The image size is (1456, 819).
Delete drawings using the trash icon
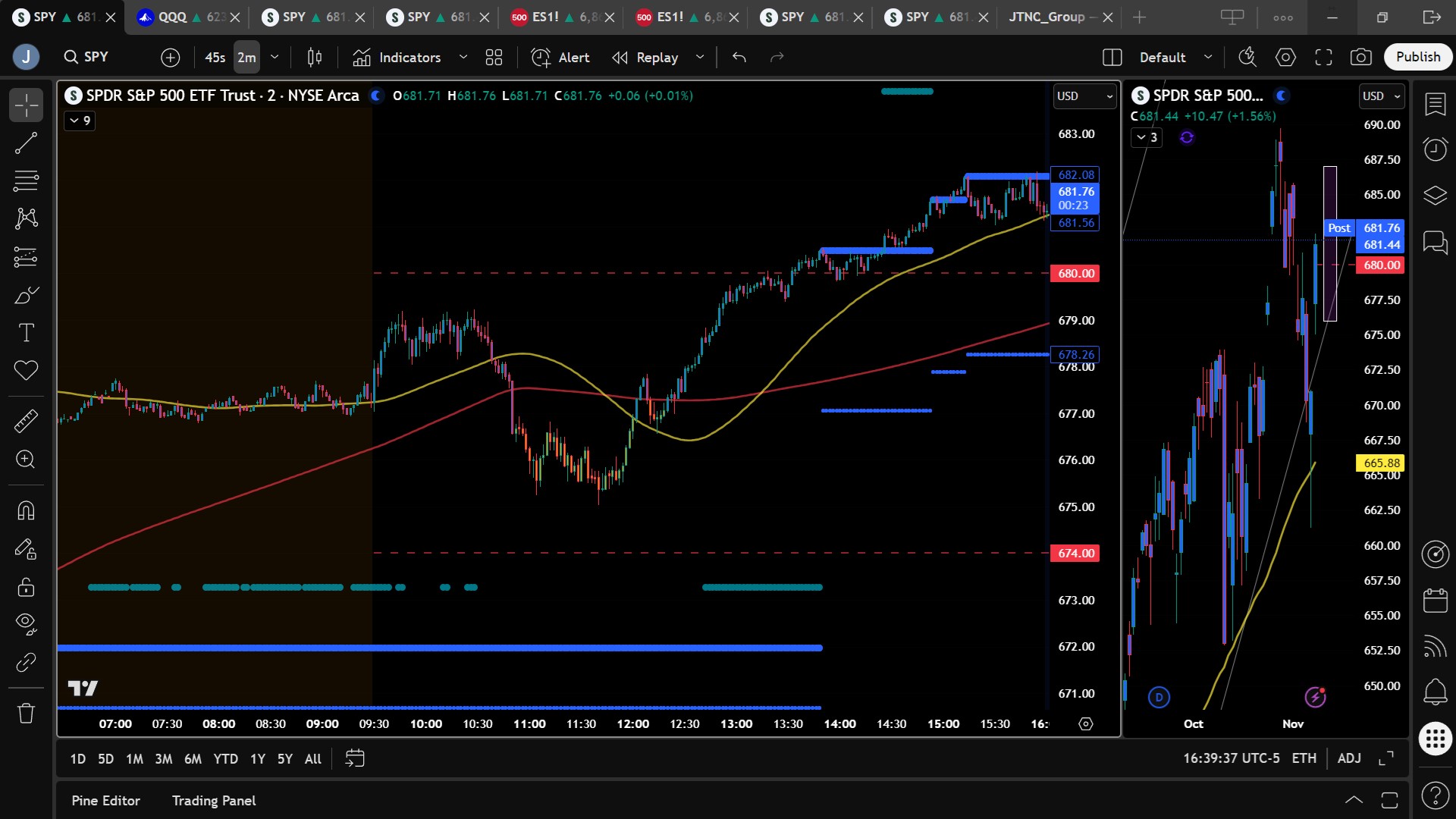26,713
